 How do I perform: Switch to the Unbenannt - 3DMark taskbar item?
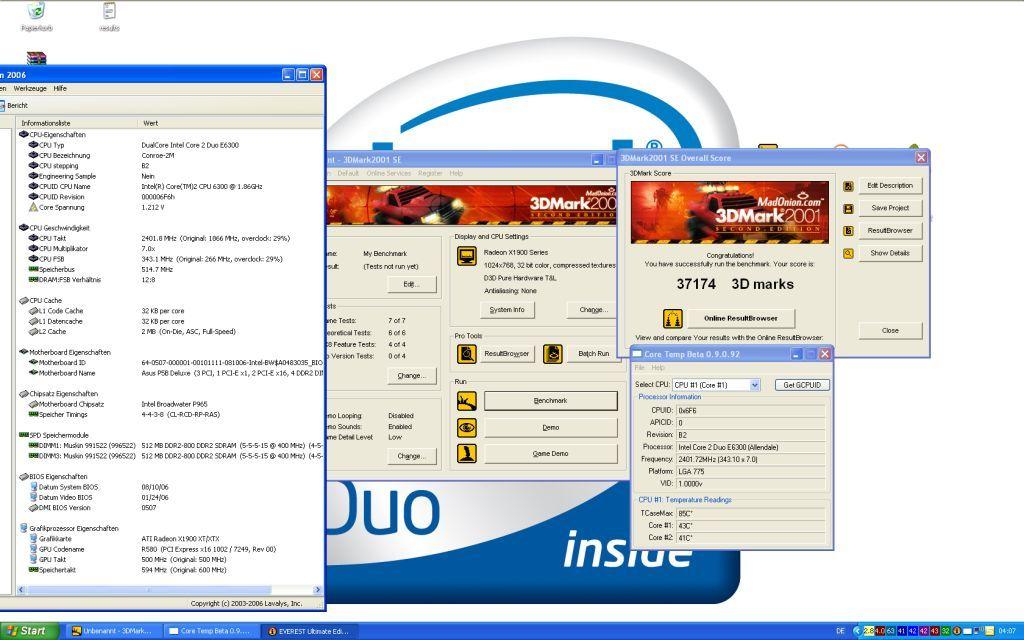point(112,631)
